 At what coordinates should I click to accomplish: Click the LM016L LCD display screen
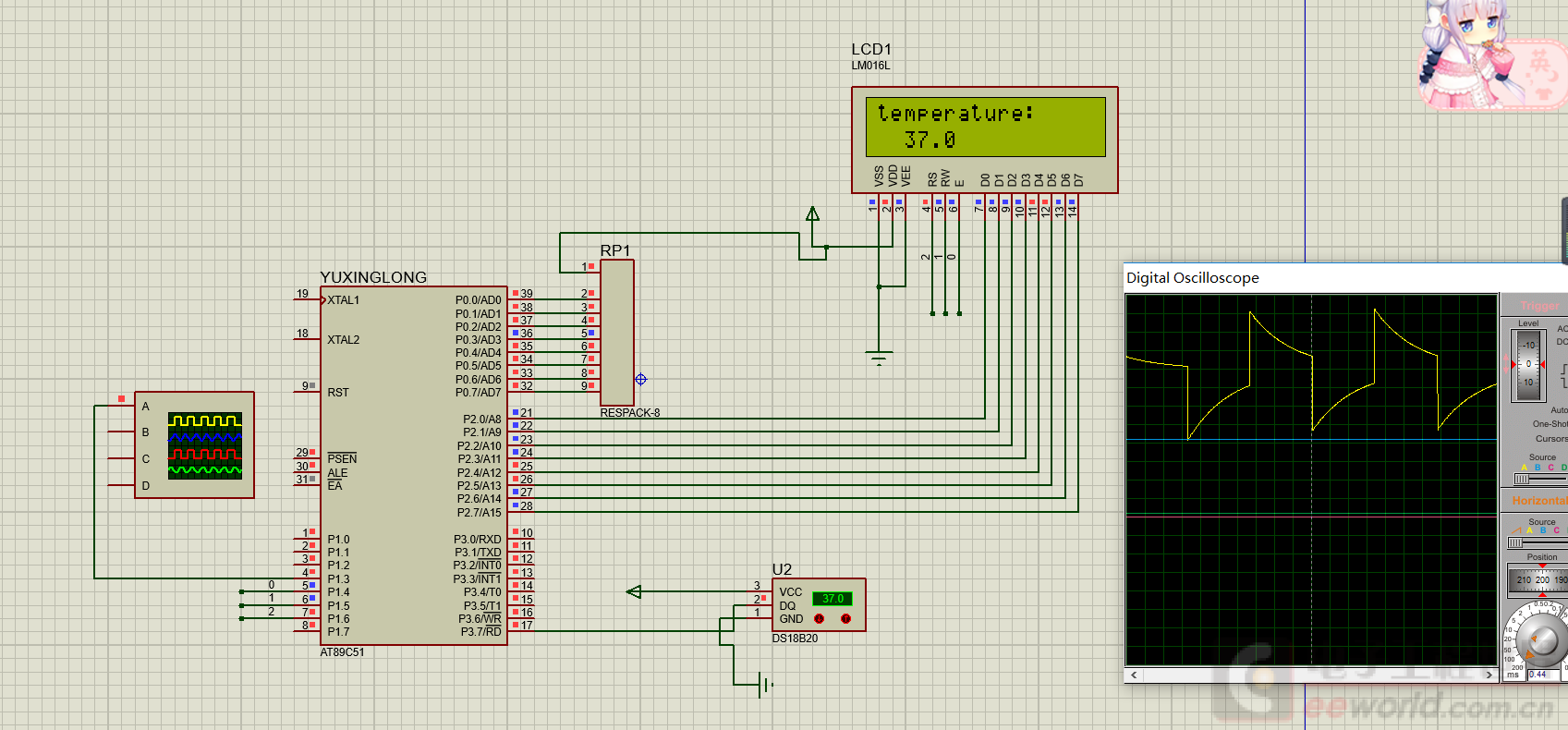point(985,127)
